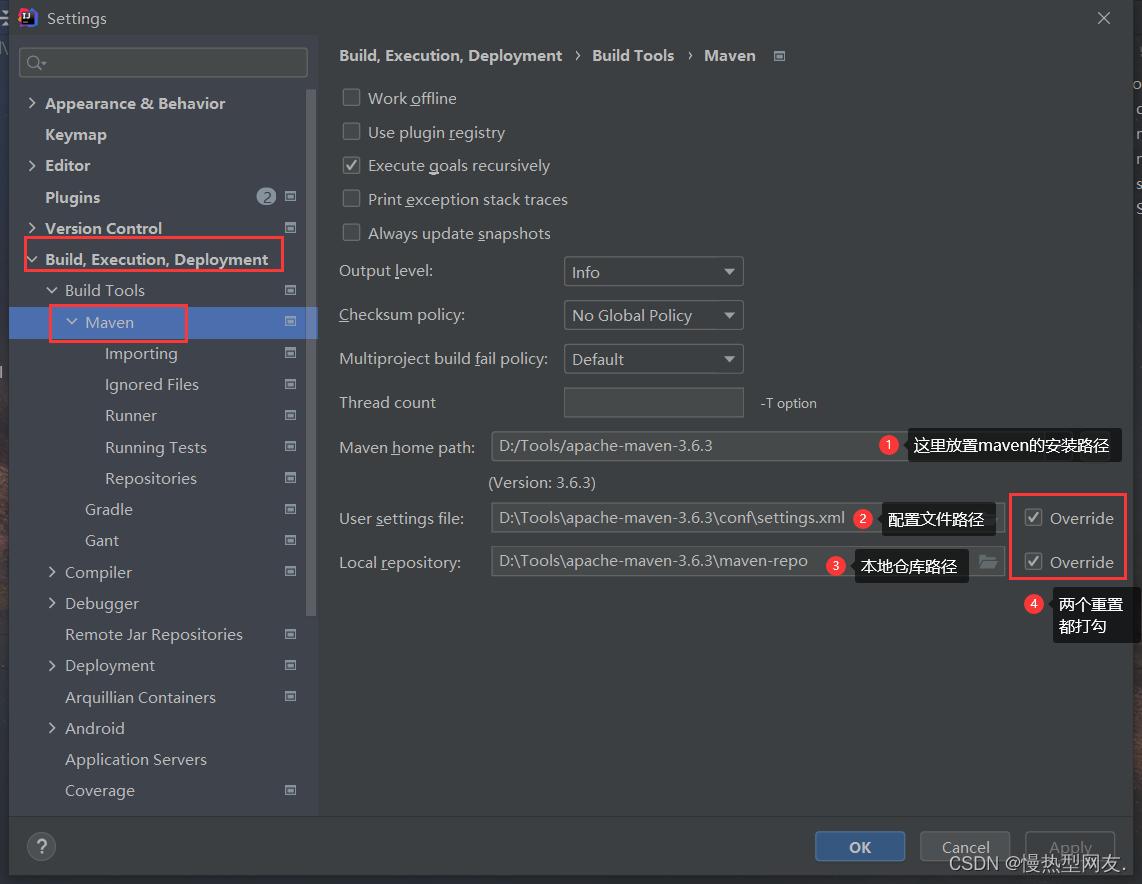Click the project-level icon beside Gant
Viewport: 1142px width, 884px height.
291,540
